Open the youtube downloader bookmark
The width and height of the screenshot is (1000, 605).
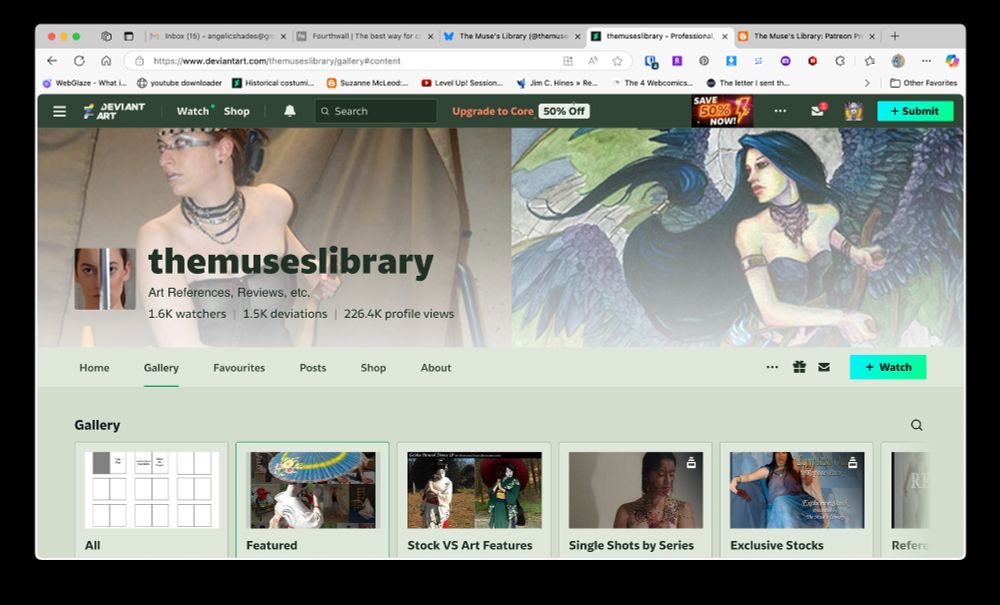[180, 83]
